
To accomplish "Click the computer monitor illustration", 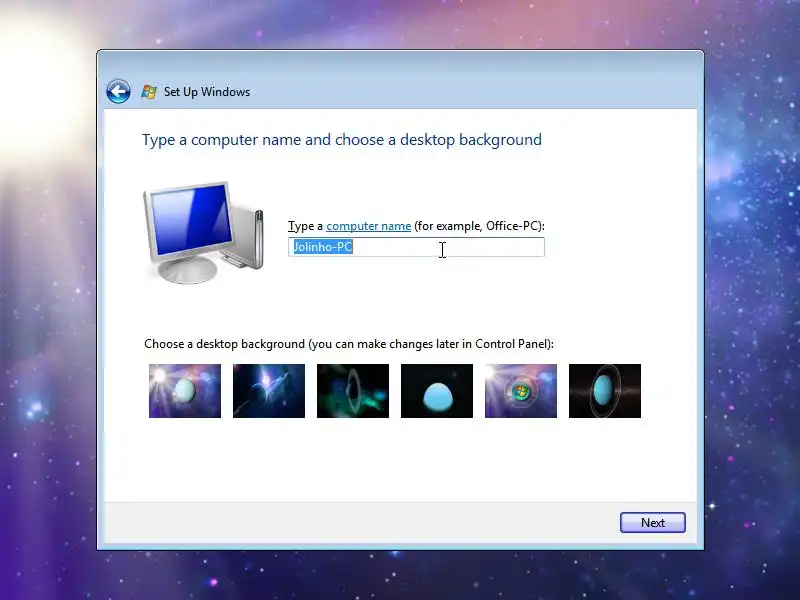I will tap(203, 232).
